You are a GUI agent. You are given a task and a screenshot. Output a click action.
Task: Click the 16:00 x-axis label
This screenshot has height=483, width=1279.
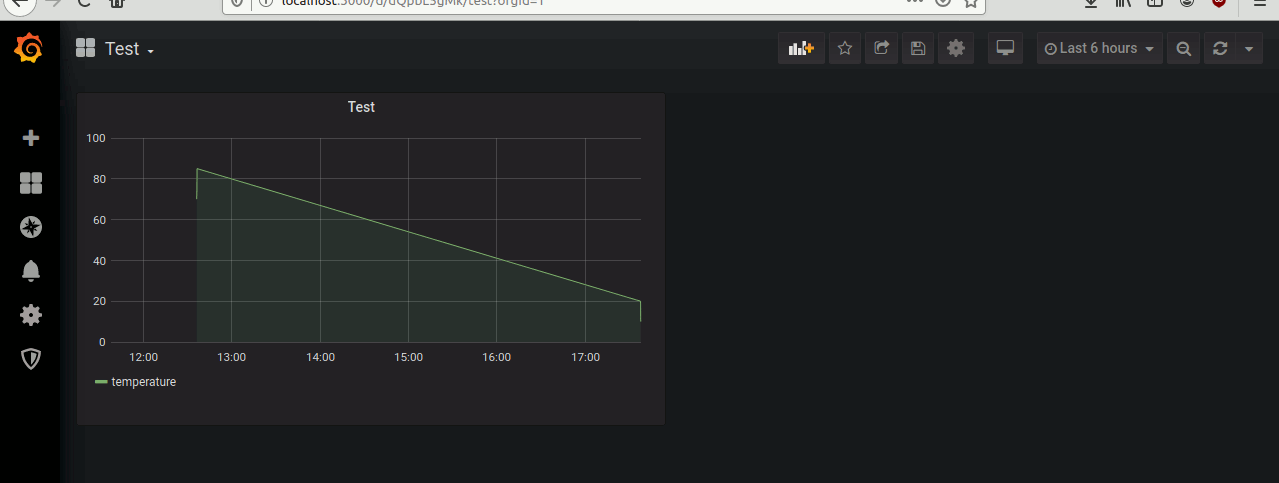coord(497,357)
